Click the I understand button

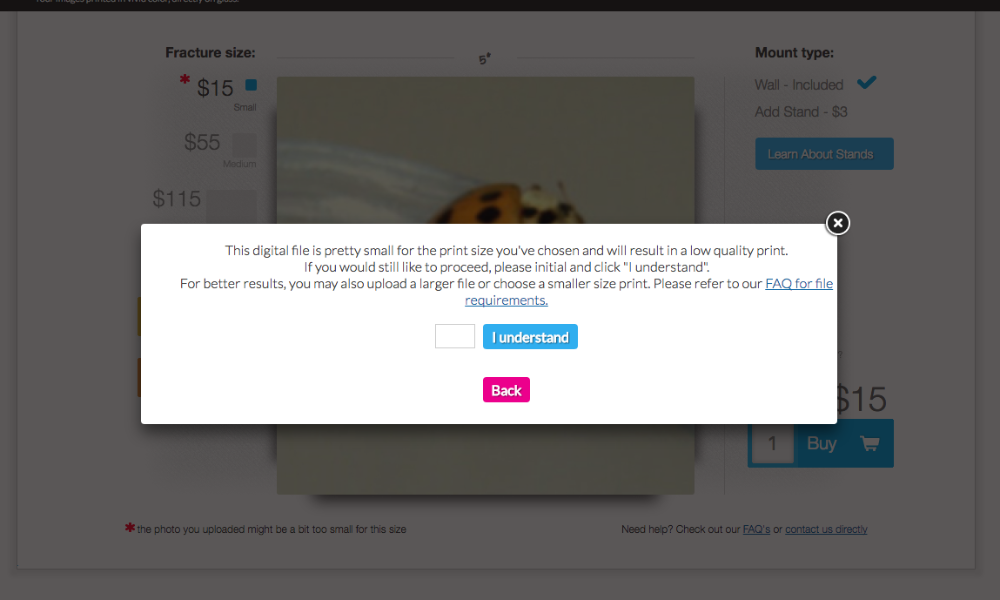click(530, 337)
